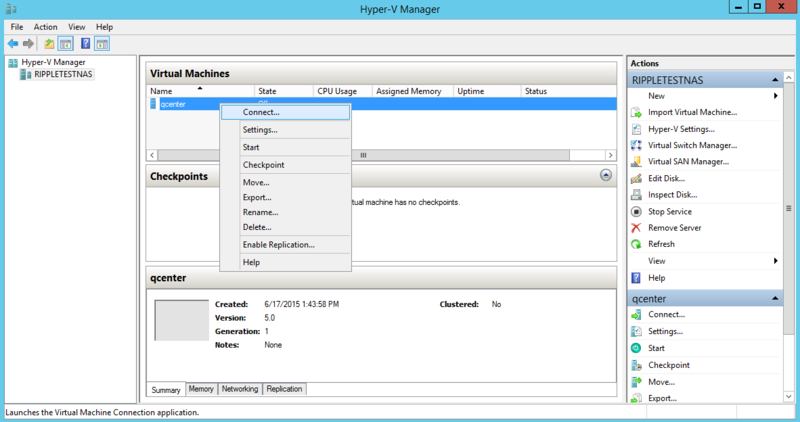Click the Checkpoint icon in Actions pane
The height and width of the screenshot is (422, 800).
[636, 365]
